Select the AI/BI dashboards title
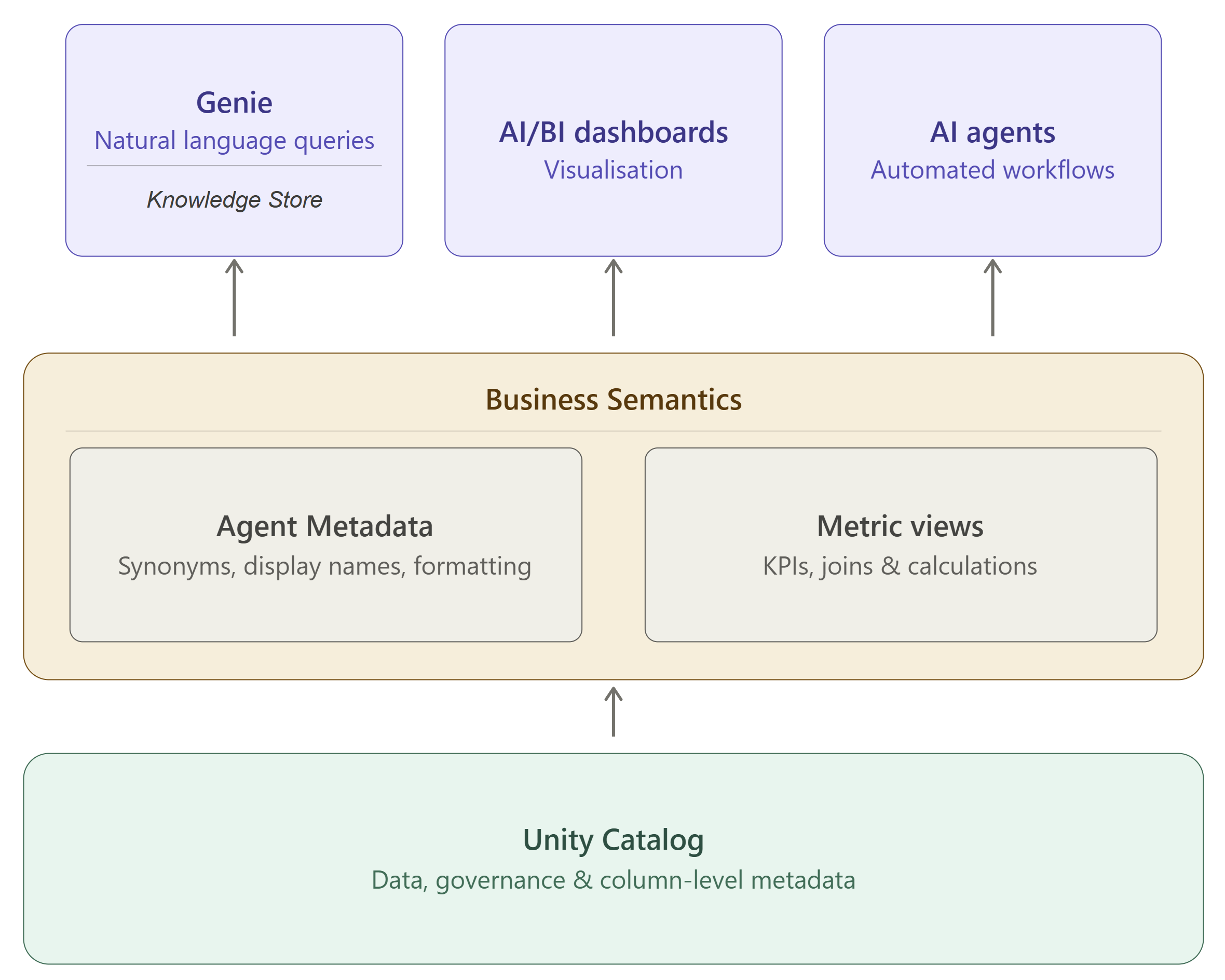The height and width of the screenshot is (980, 1225). tap(613, 132)
